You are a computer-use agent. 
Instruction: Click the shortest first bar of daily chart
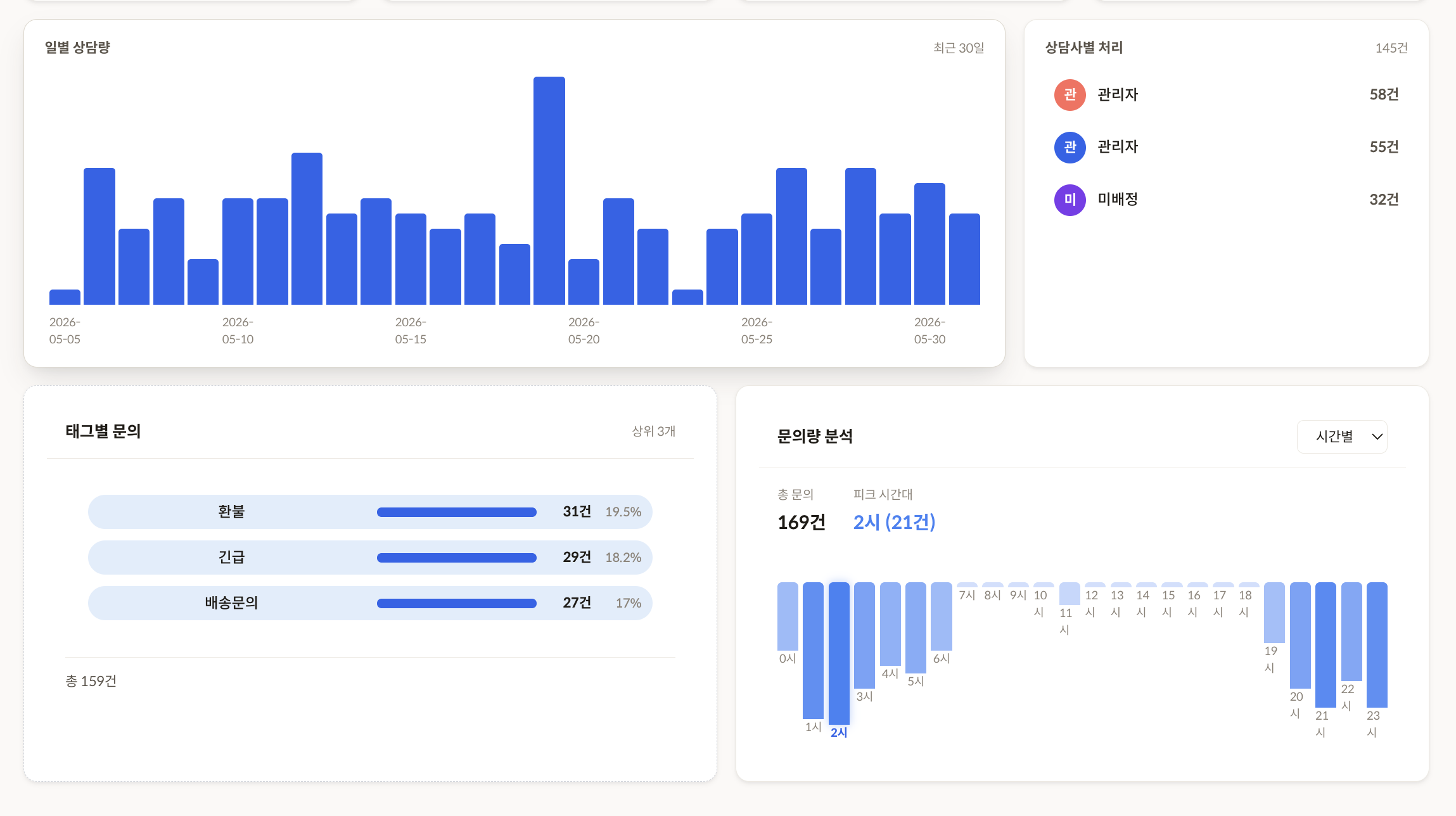pyautogui.click(x=65, y=297)
